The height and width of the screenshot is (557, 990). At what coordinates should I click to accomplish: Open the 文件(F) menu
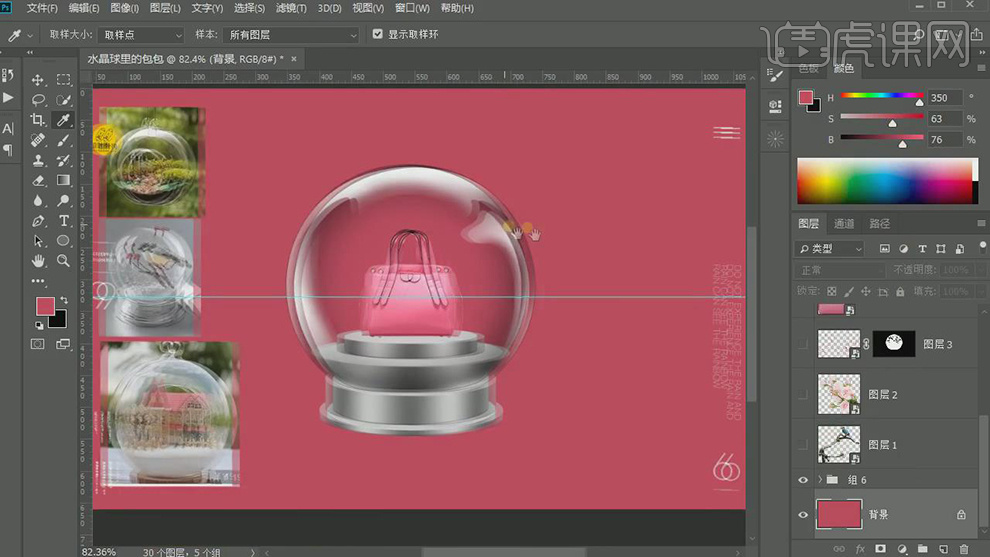[x=42, y=8]
